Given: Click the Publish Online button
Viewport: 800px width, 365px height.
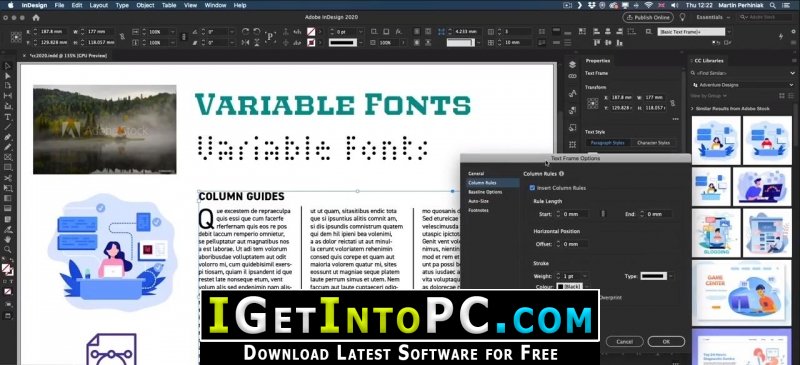Looking at the screenshot, I should coord(648,17).
